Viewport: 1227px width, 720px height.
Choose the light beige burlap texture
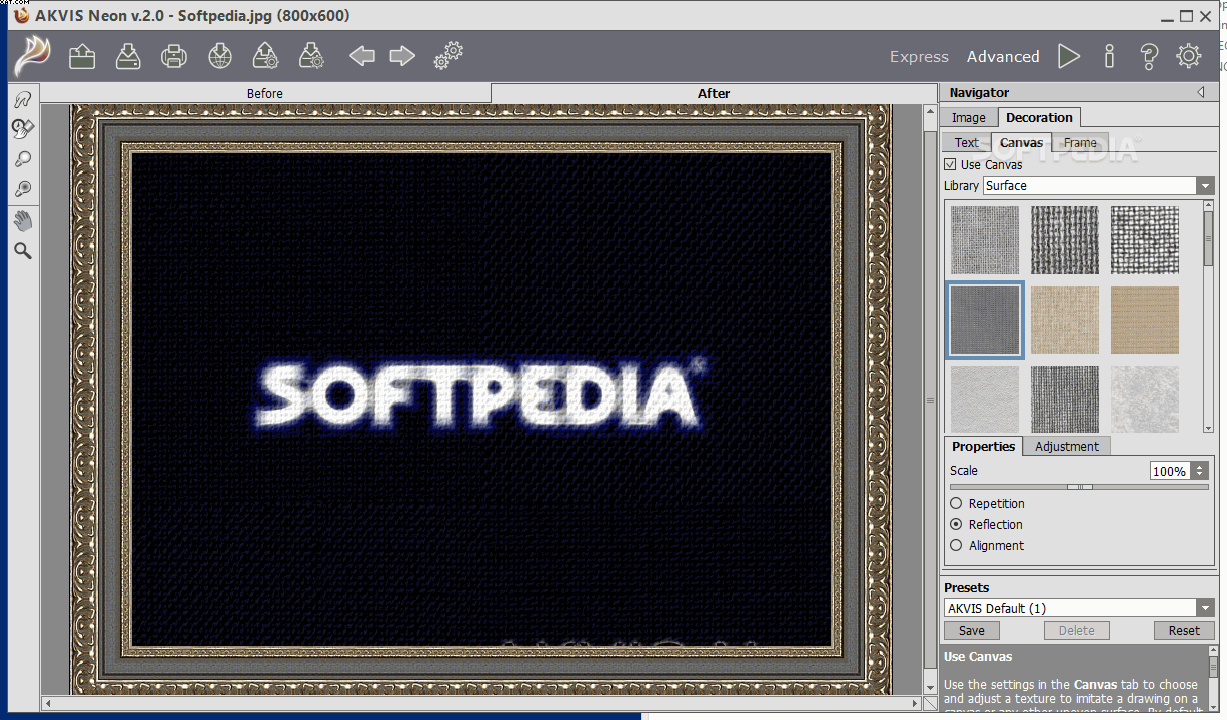[1065, 320]
